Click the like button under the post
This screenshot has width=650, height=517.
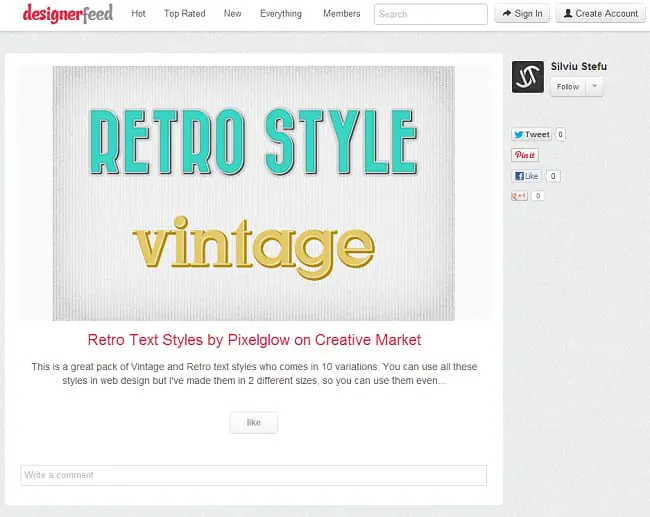coord(254,422)
